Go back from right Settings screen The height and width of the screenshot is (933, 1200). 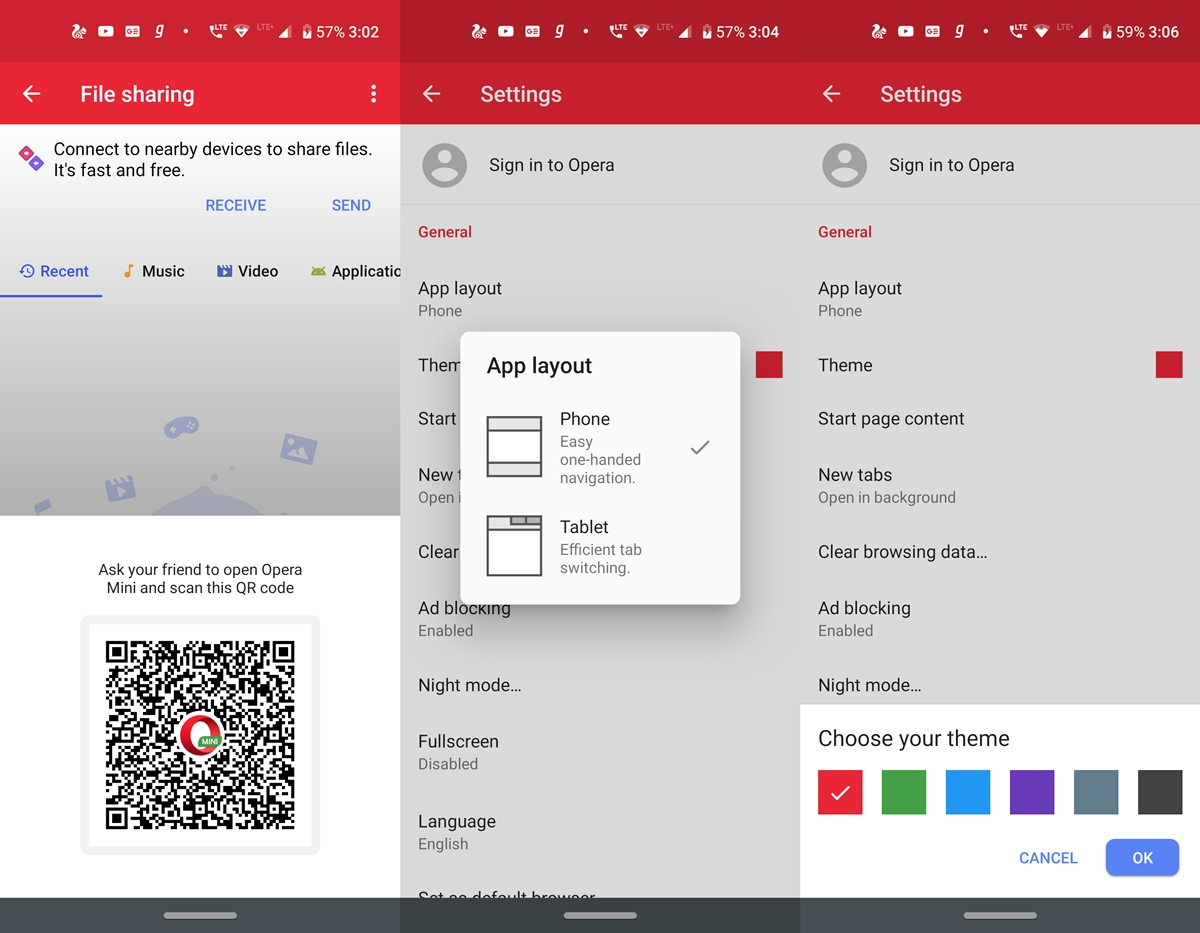tap(832, 94)
